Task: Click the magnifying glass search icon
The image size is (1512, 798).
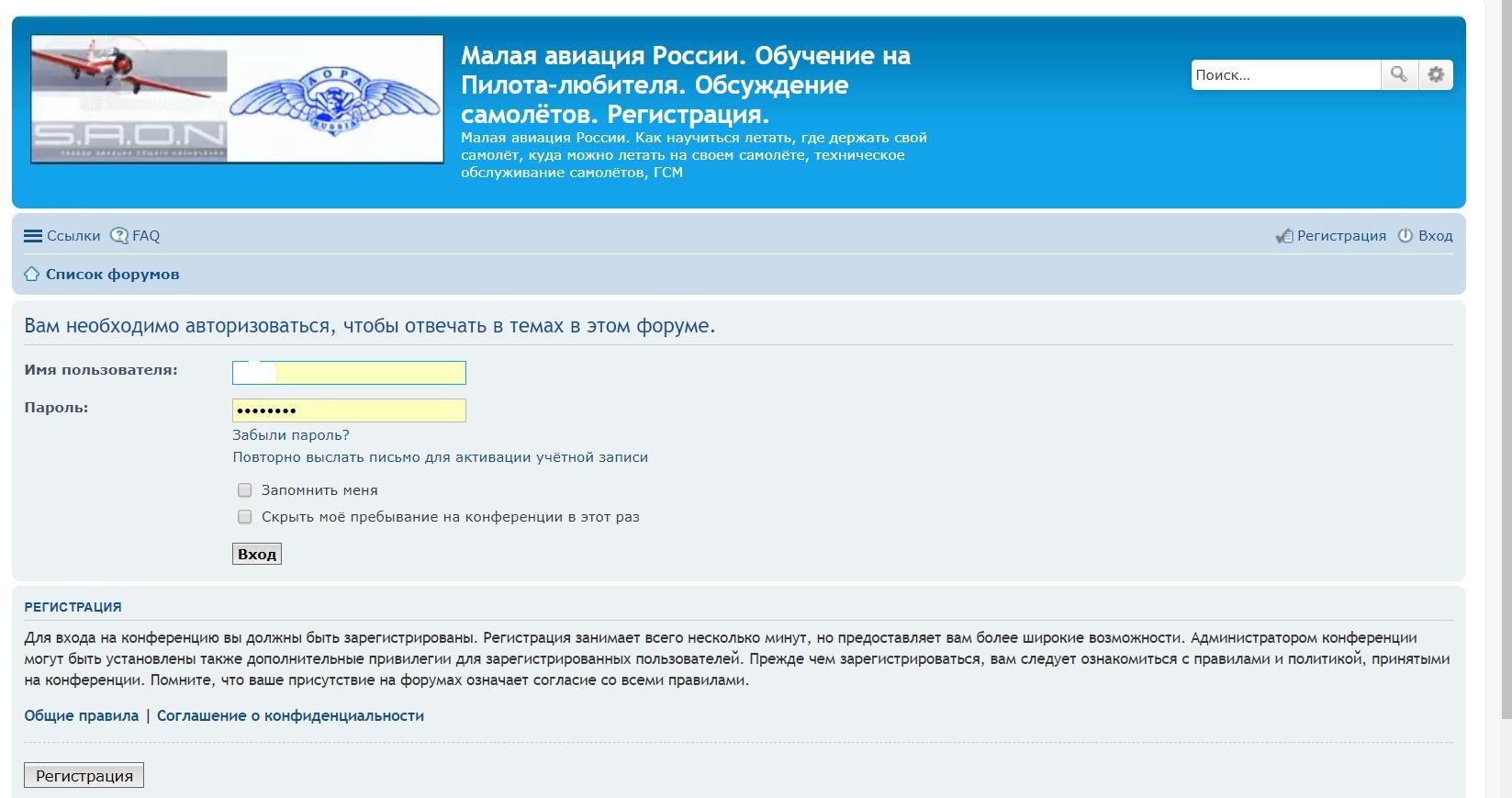Action: 1398,74
